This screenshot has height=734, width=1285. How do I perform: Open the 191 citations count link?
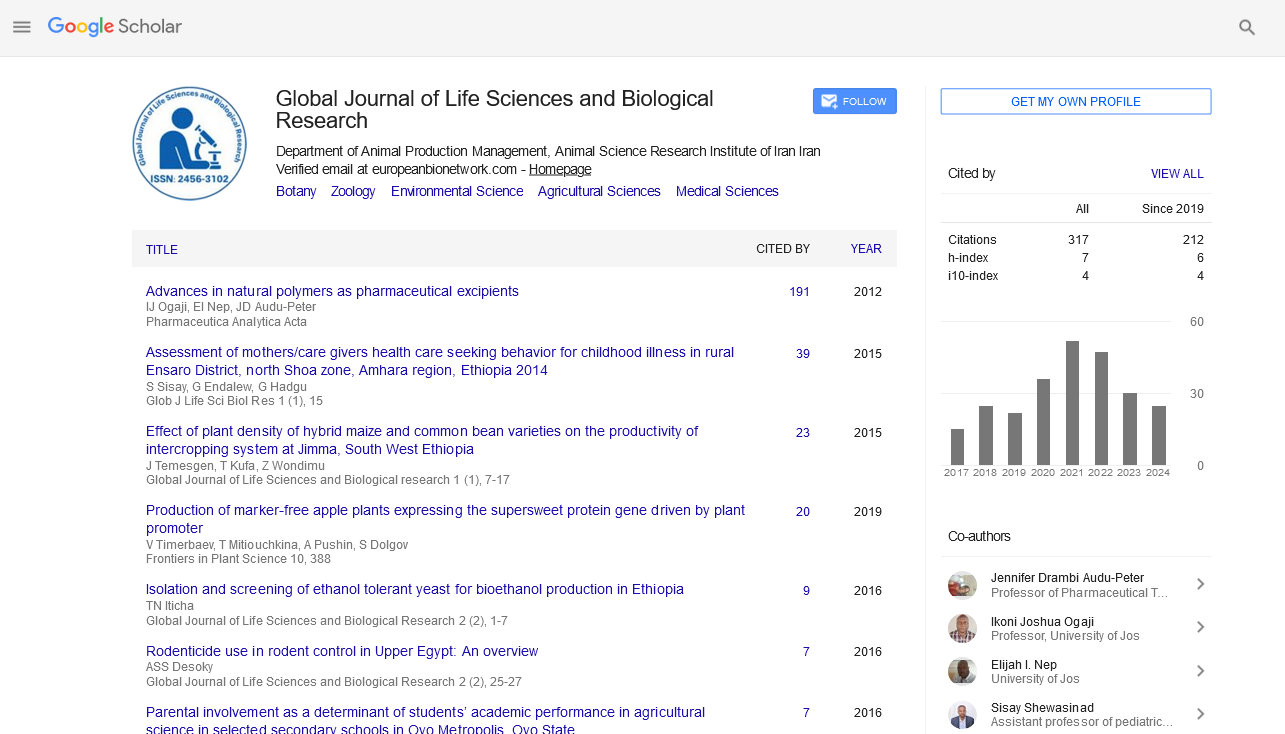[799, 292]
